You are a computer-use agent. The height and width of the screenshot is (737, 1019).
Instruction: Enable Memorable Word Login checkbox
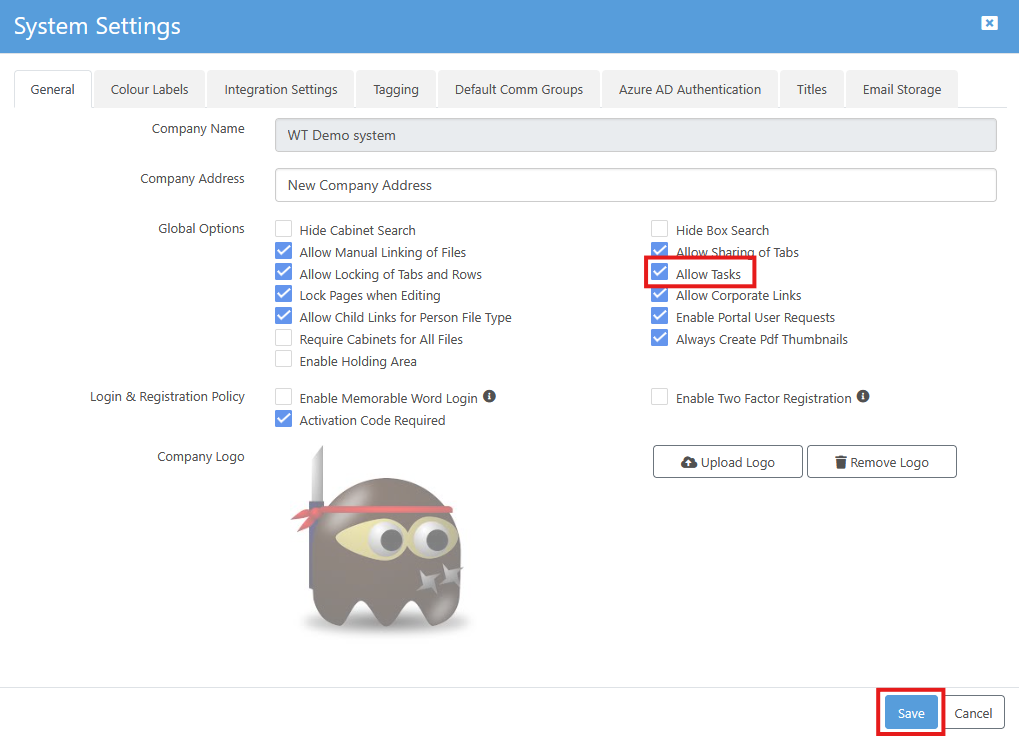pyautogui.click(x=283, y=396)
